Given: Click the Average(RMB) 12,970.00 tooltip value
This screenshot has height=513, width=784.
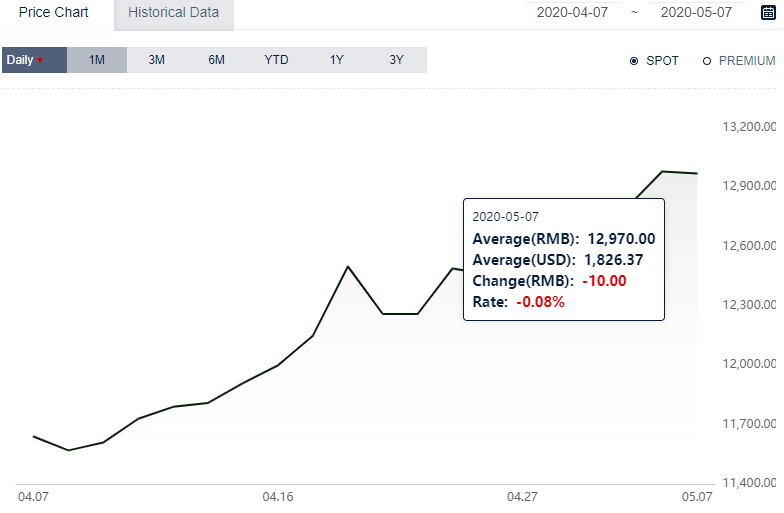Looking at the screenshot, I should click(622, 239).
